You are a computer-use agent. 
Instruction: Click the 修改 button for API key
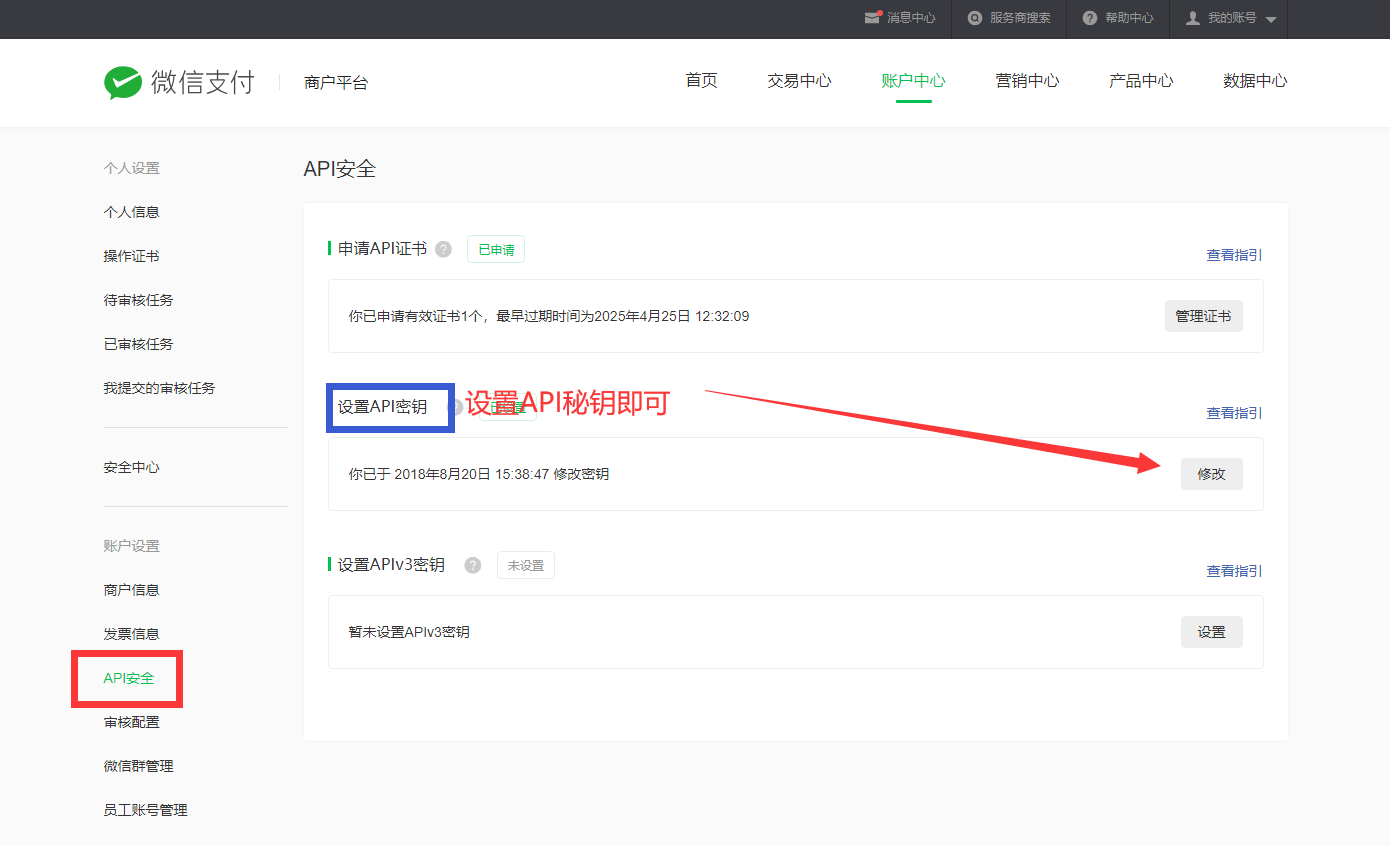tap(1212, 474)
